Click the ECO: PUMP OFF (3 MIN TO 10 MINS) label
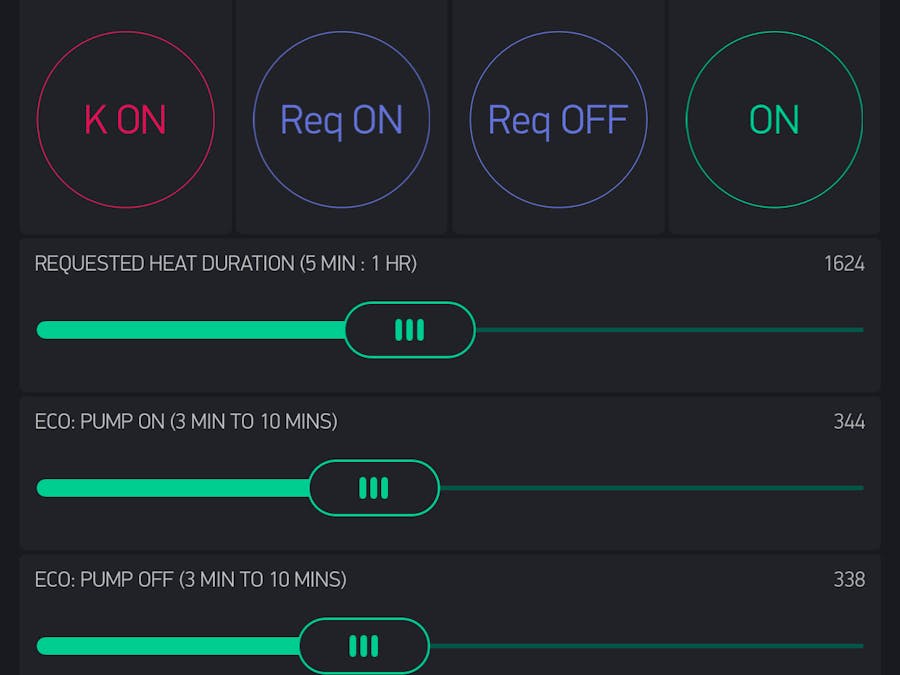Screen dimensions: 900x675 189,579
